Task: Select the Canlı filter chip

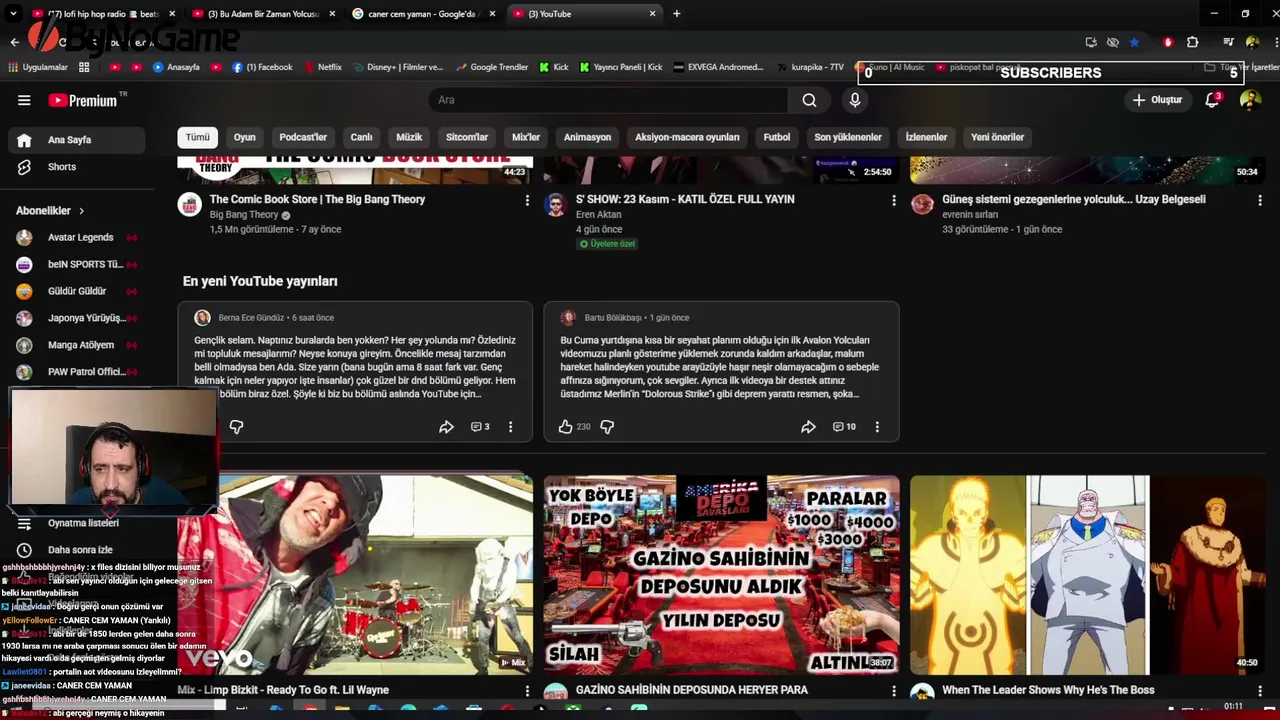Action: coord(361,137)
